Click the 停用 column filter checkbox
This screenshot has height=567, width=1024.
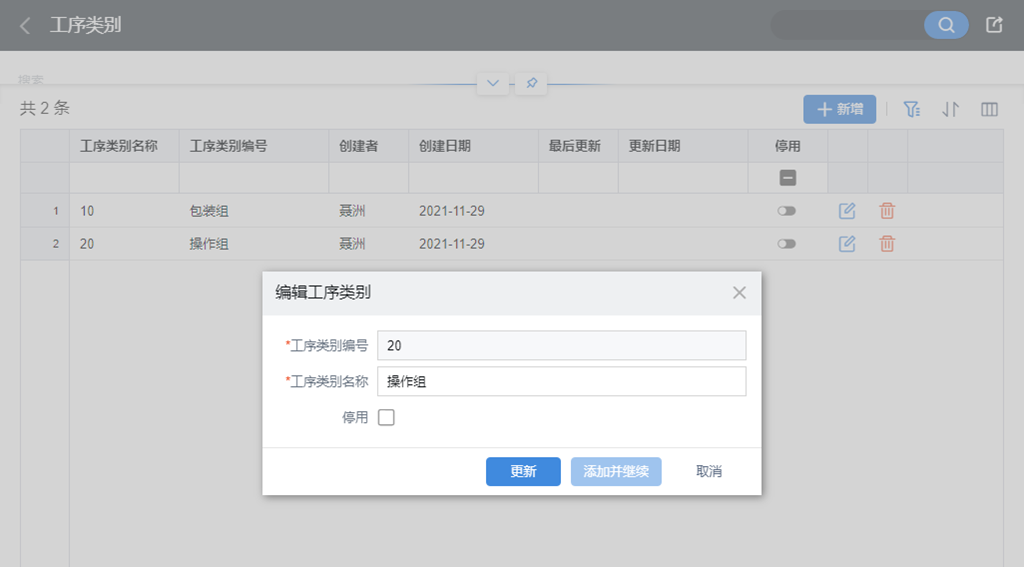click(x=788, y=178)
